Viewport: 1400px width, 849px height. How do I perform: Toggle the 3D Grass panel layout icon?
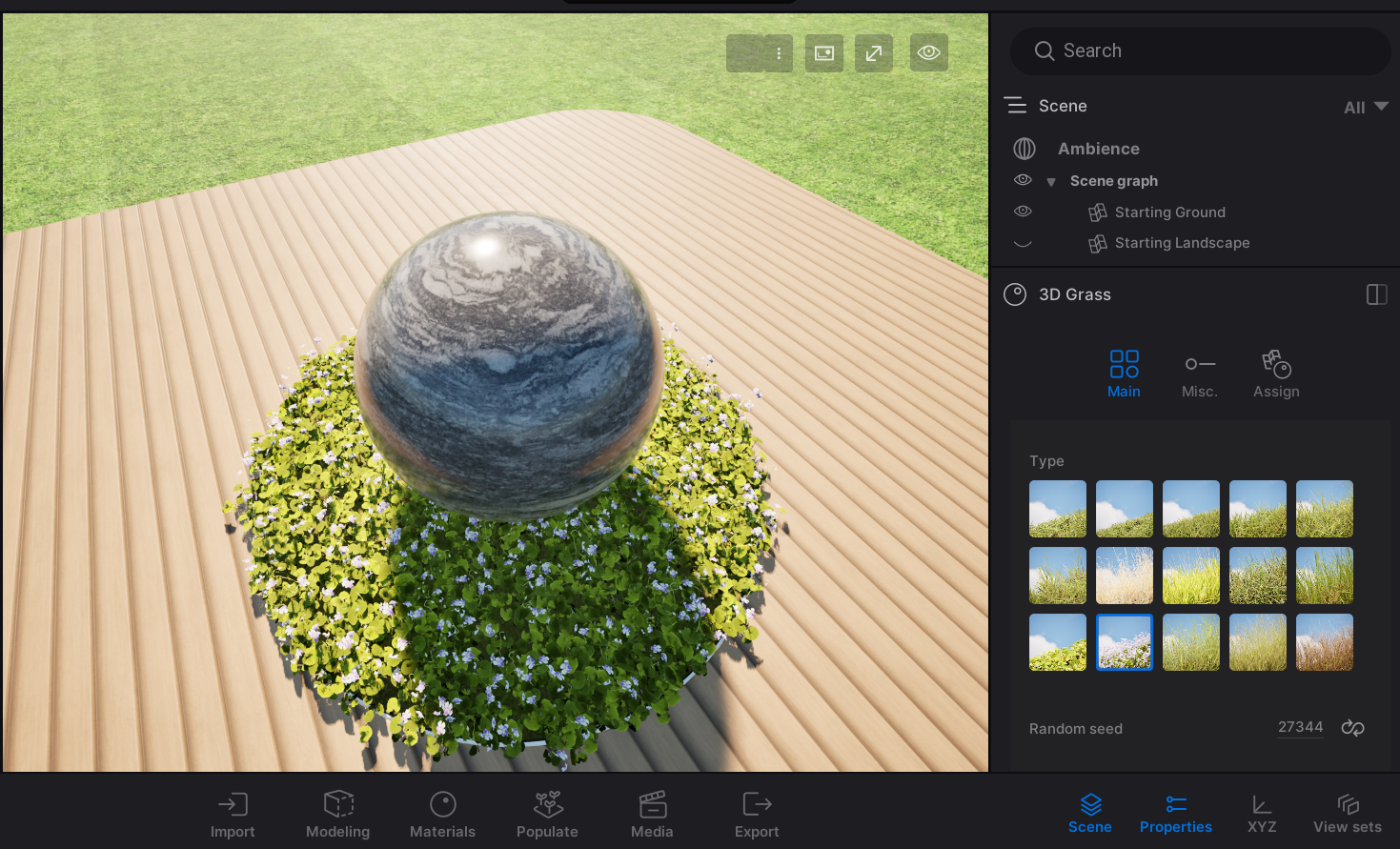1376,294
